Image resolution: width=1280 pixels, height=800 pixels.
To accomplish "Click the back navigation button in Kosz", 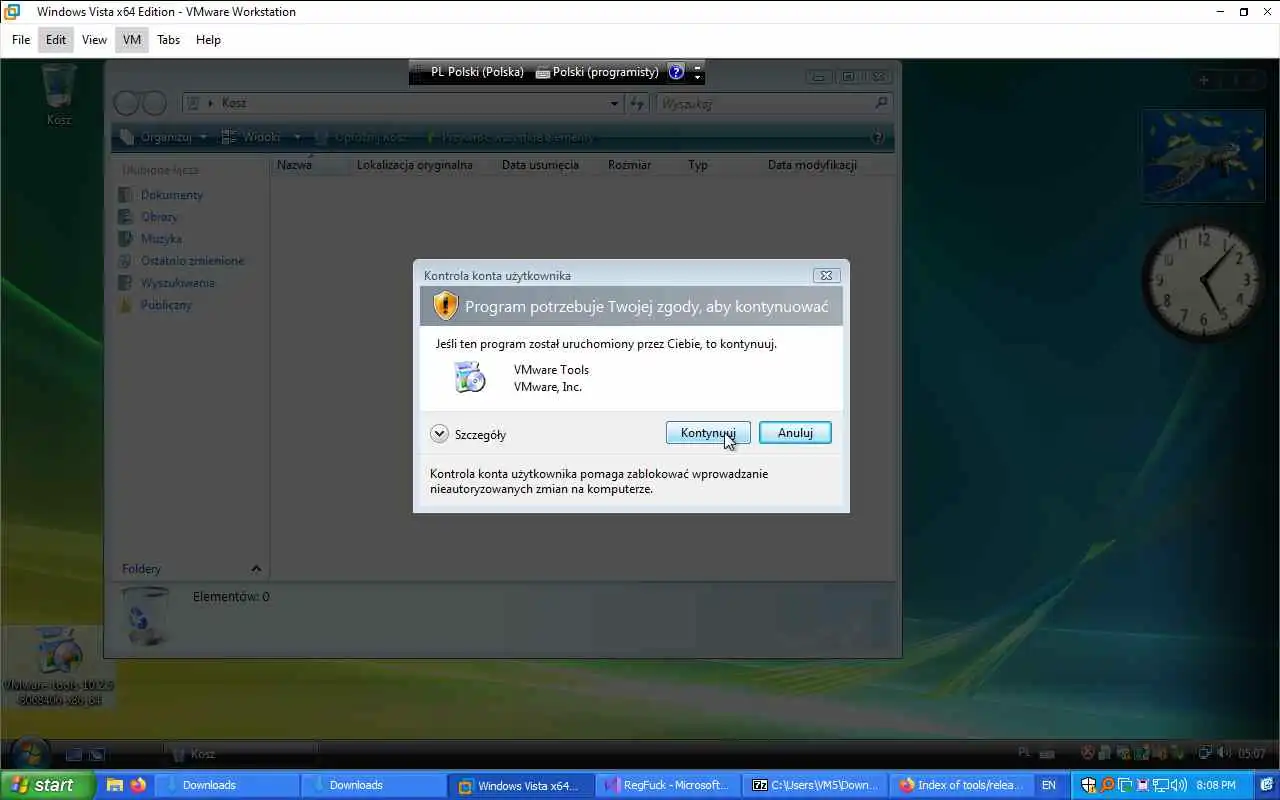I will pyautogui.click(x=126, y=103).
